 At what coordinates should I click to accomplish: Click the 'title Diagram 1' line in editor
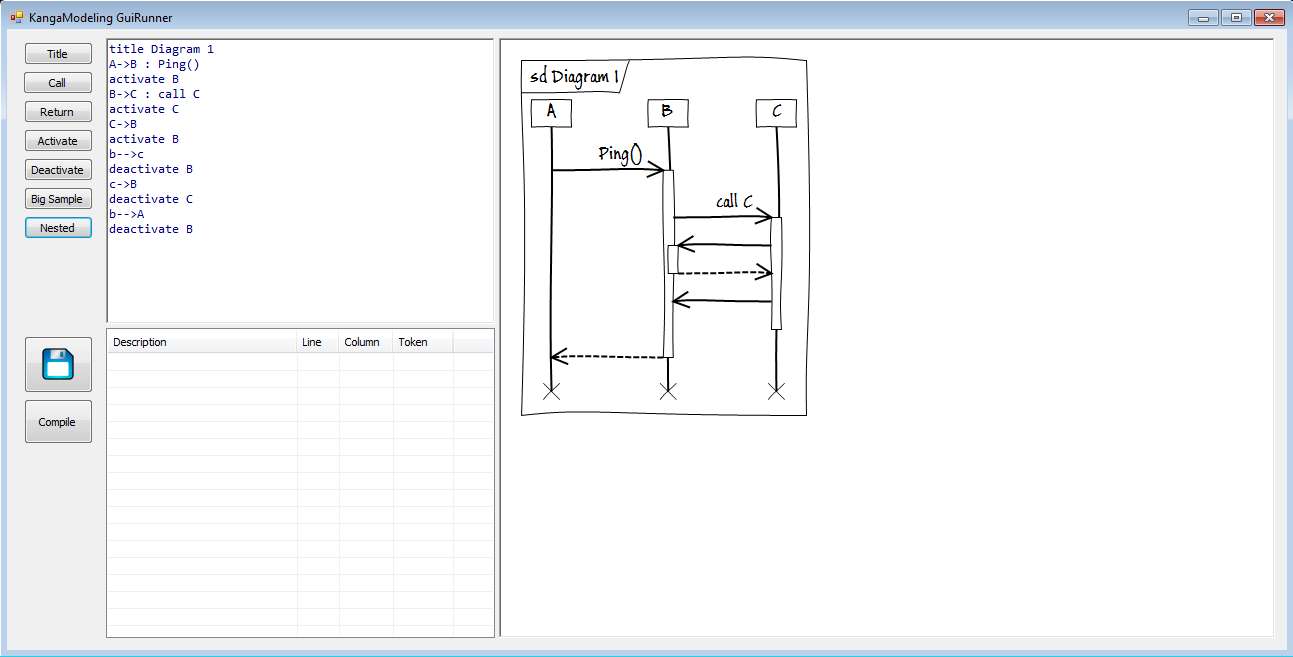point(161,49)
